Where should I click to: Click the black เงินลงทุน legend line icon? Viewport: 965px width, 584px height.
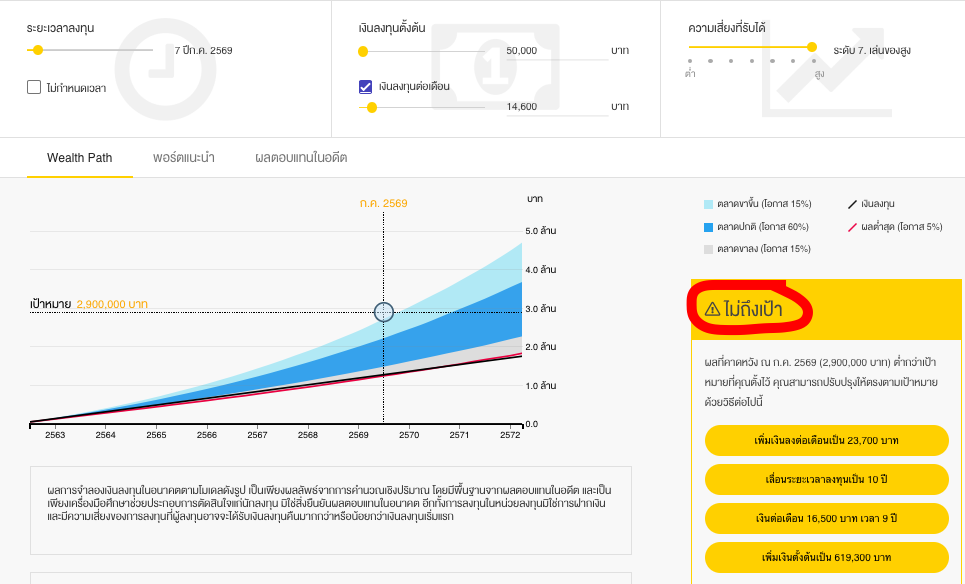click(x=853, y=204)
